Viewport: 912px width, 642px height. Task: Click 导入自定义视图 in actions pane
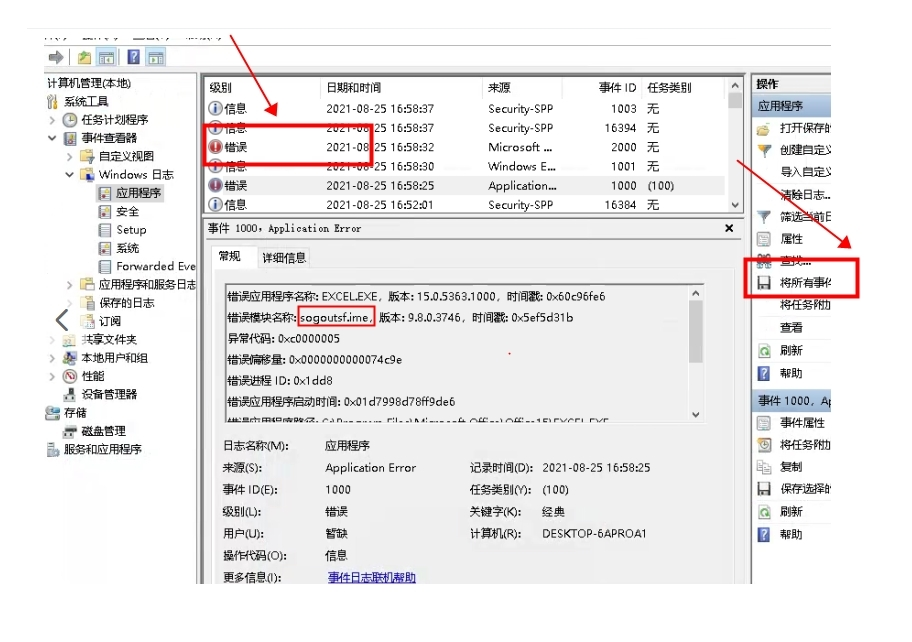pos(806,172)
